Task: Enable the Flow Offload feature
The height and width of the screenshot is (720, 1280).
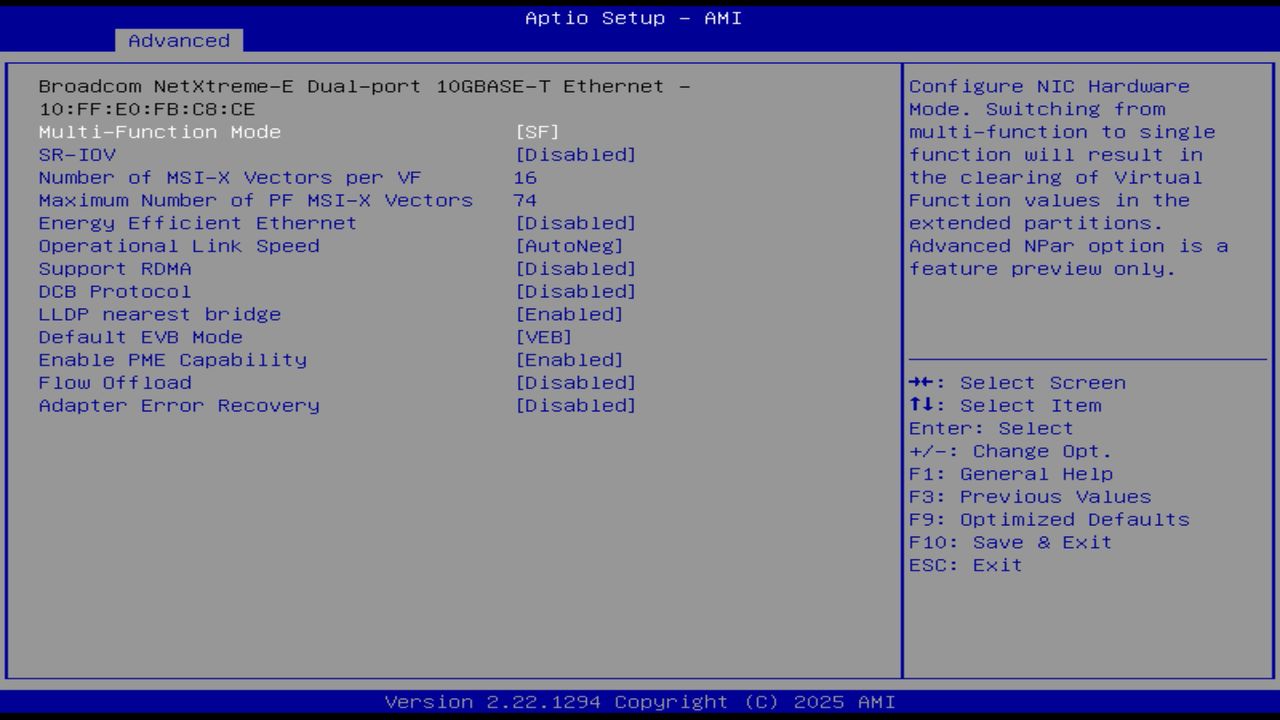Action: (x=114, y=382)
